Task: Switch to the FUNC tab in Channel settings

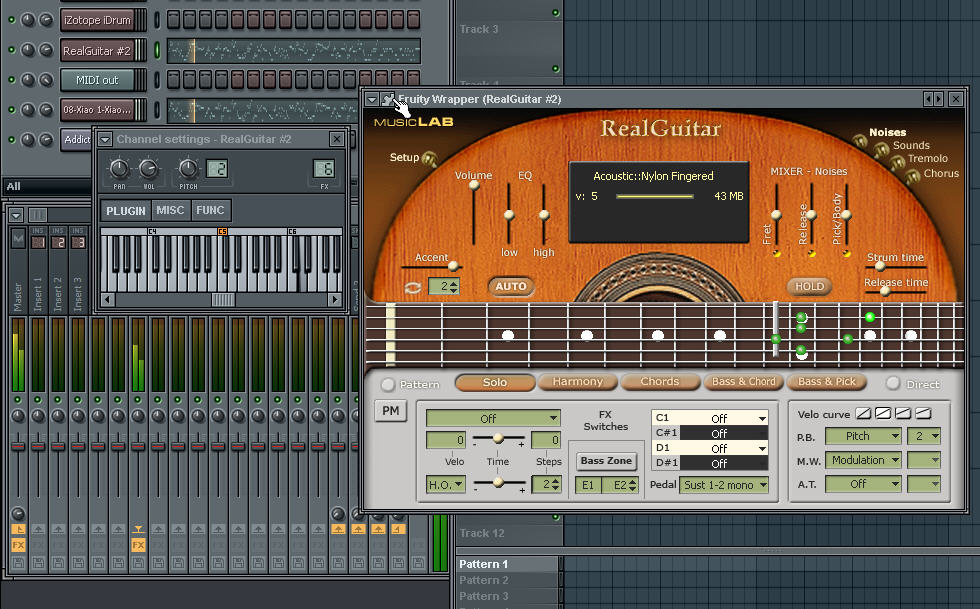Action: (x=210, y=210)
